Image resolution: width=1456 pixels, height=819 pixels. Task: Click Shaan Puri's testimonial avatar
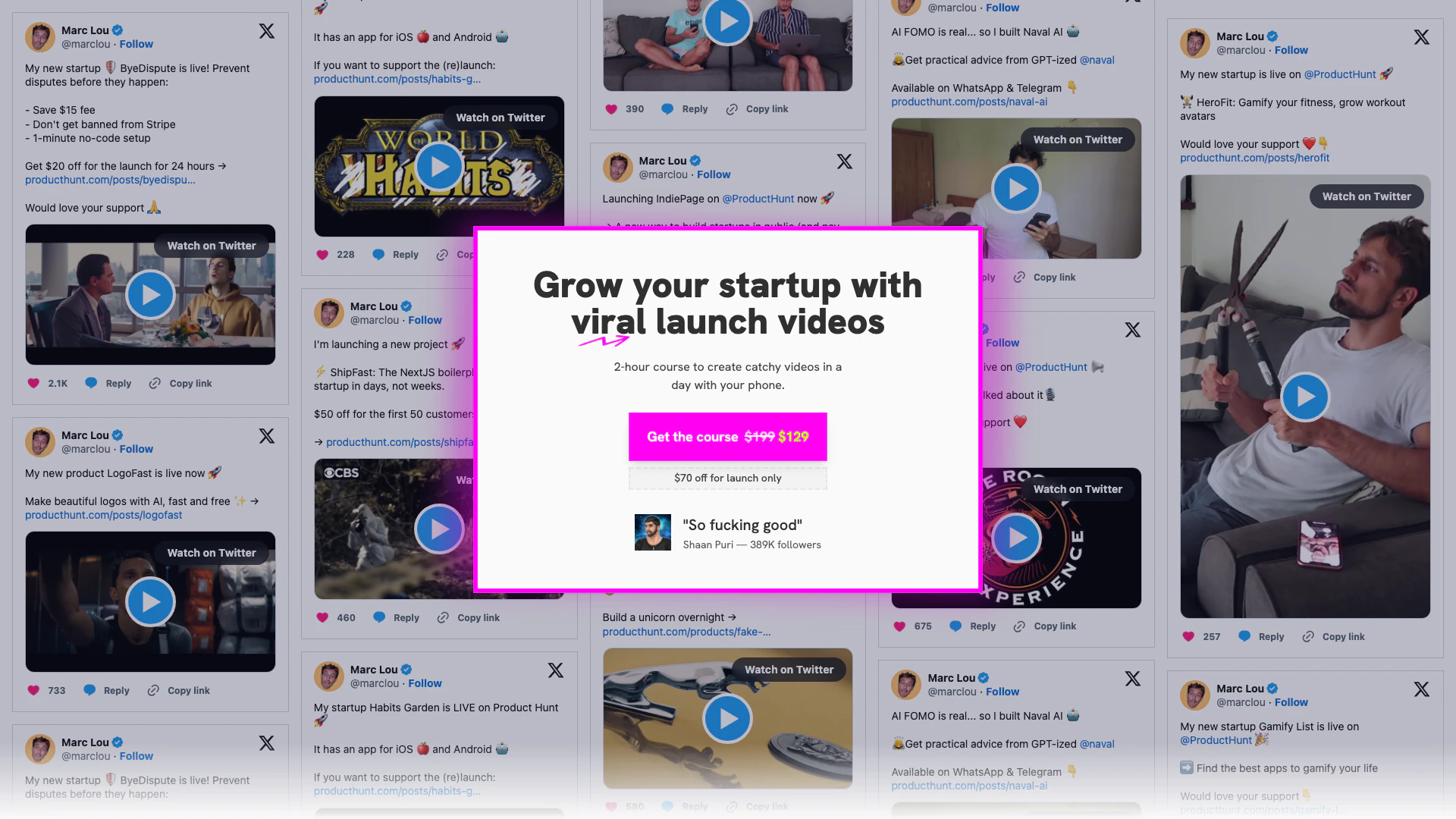click(x=653, y=532)
